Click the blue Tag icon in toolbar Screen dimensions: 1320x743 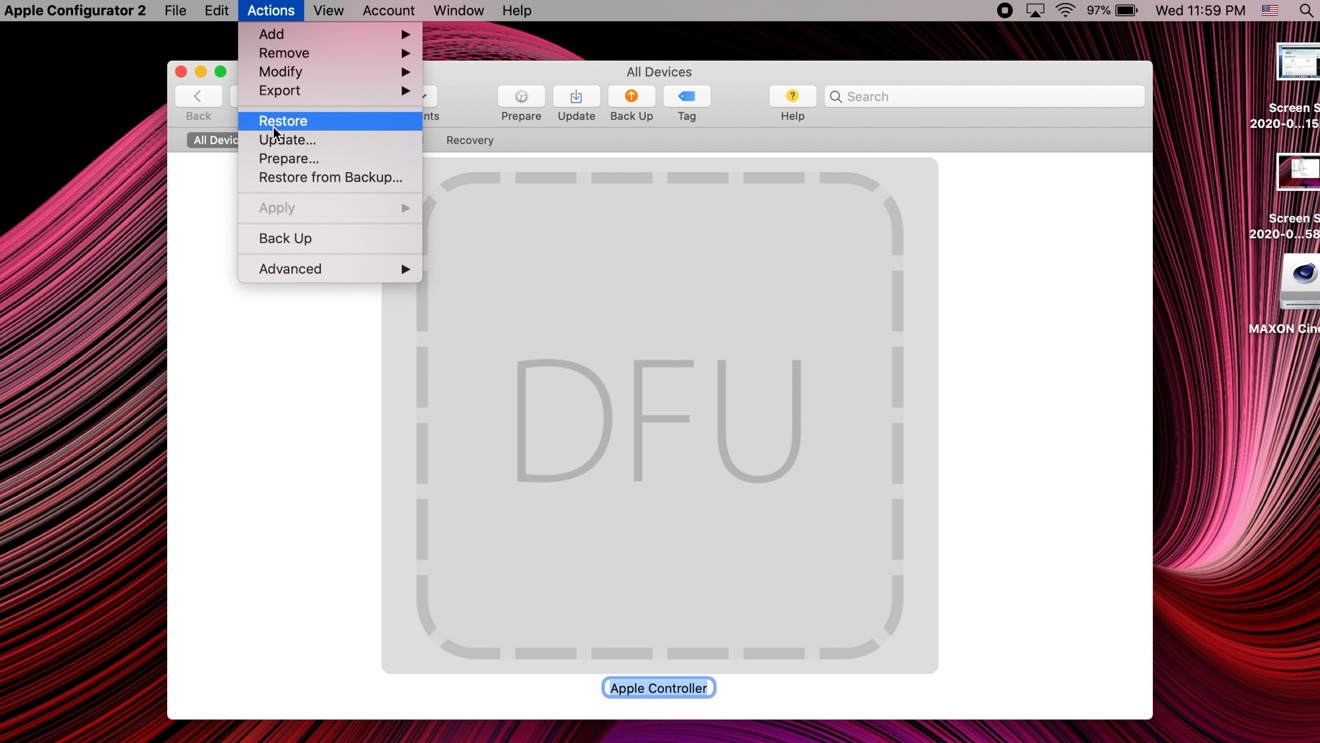click(x=687, y=96)
